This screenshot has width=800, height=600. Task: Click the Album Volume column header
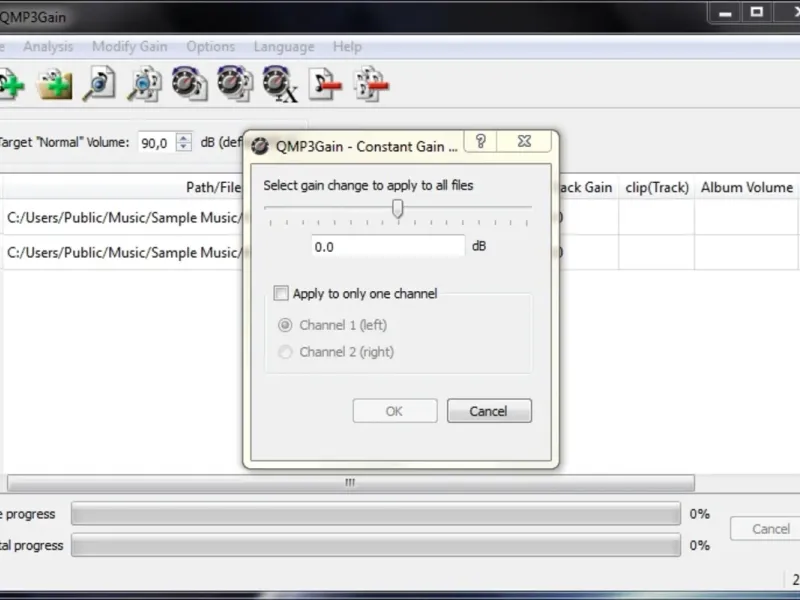(746, 187)
